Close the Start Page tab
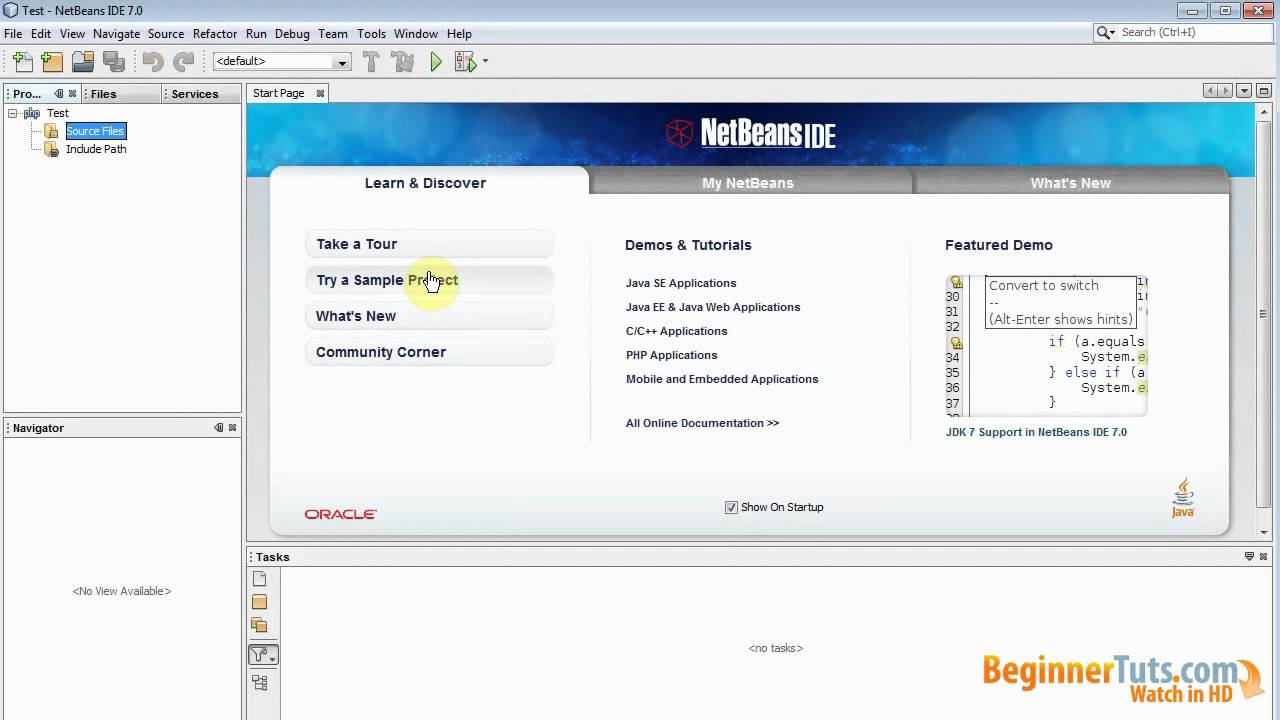Screen dimensions: 1280x720 (320, 93)
